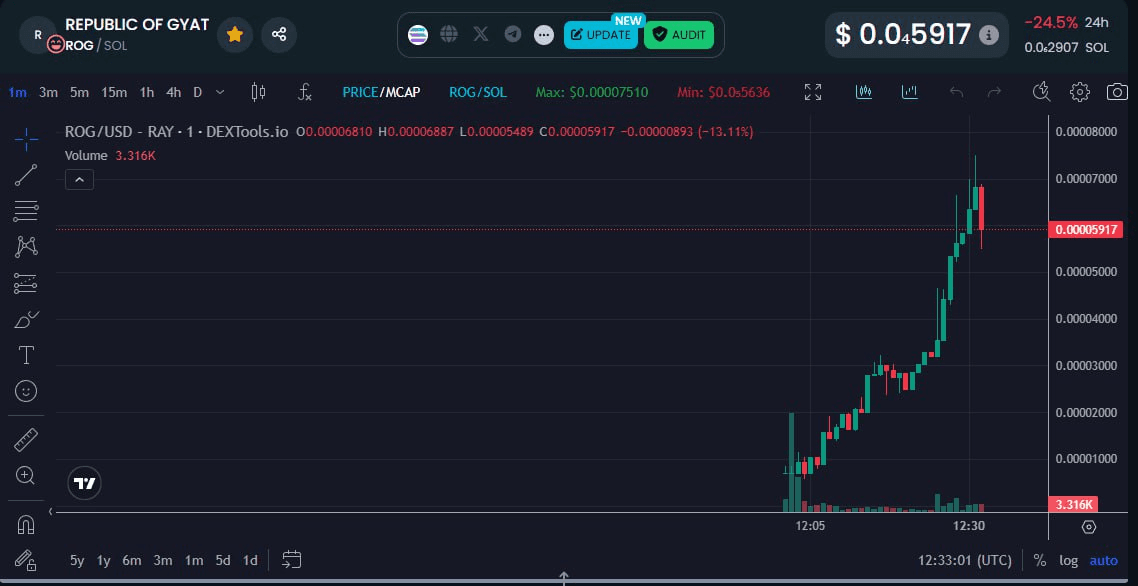Select the D daily interval

click(197, 92)
